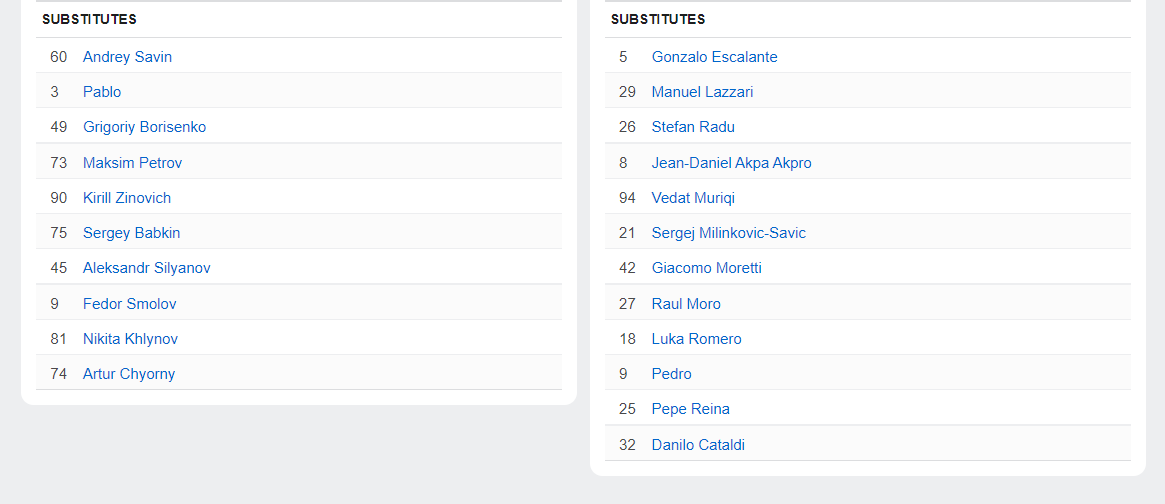Viewport: 1165px width, 504px height.
Task: Select Nikita Khlynov in substitutes list
Action: coord(130,339)
